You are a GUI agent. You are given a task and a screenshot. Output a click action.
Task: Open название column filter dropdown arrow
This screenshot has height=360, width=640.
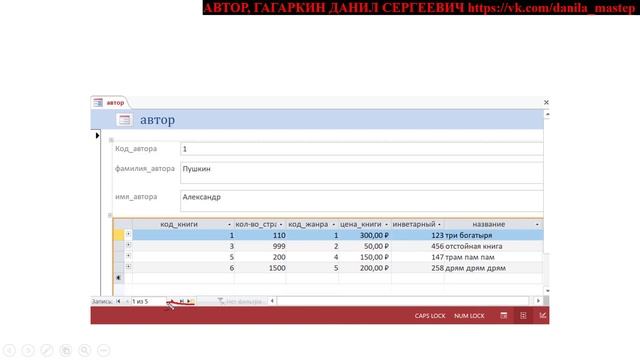[537, 224]
